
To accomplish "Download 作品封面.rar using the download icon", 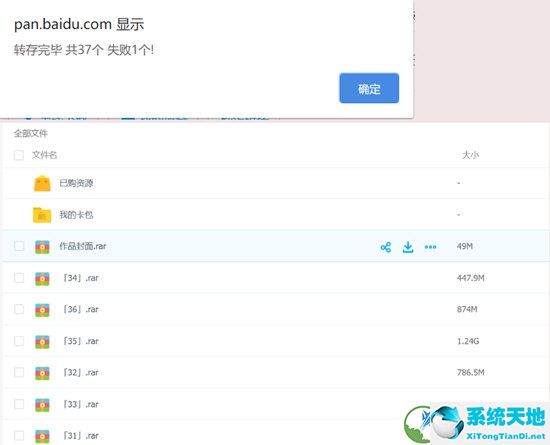I will coord(408,247).
